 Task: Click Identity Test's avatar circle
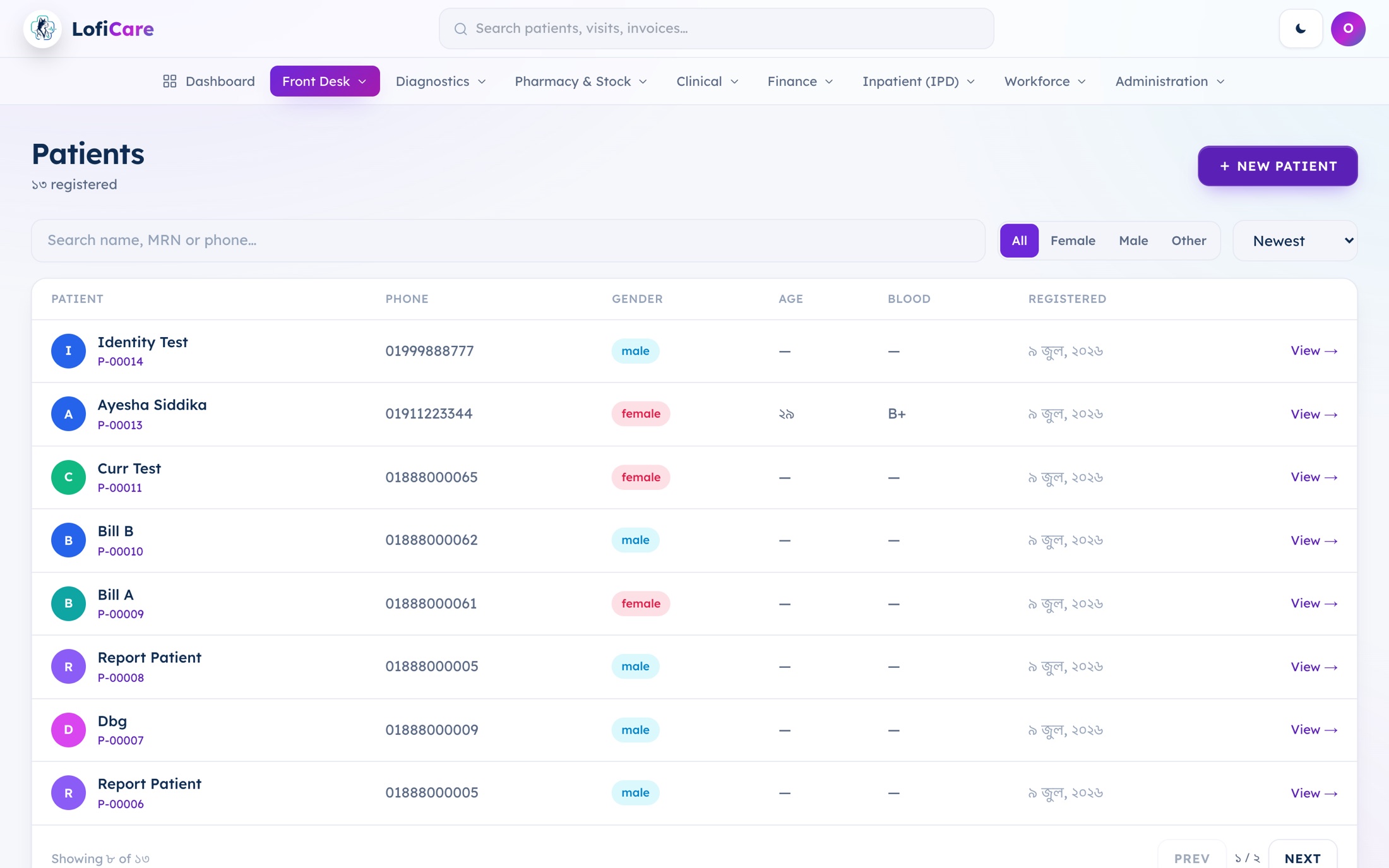pos(68,351)
